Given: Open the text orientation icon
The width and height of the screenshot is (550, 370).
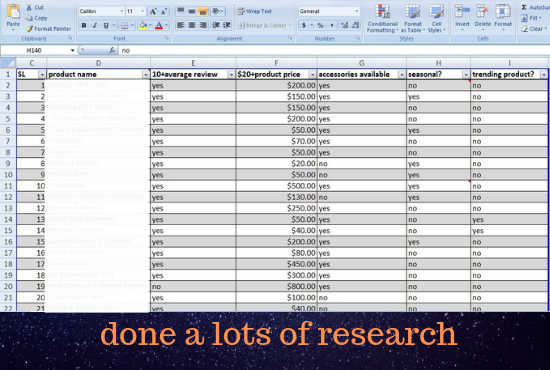Looking at the screenshot, I should pyautogui.click(x=217, y=11).
